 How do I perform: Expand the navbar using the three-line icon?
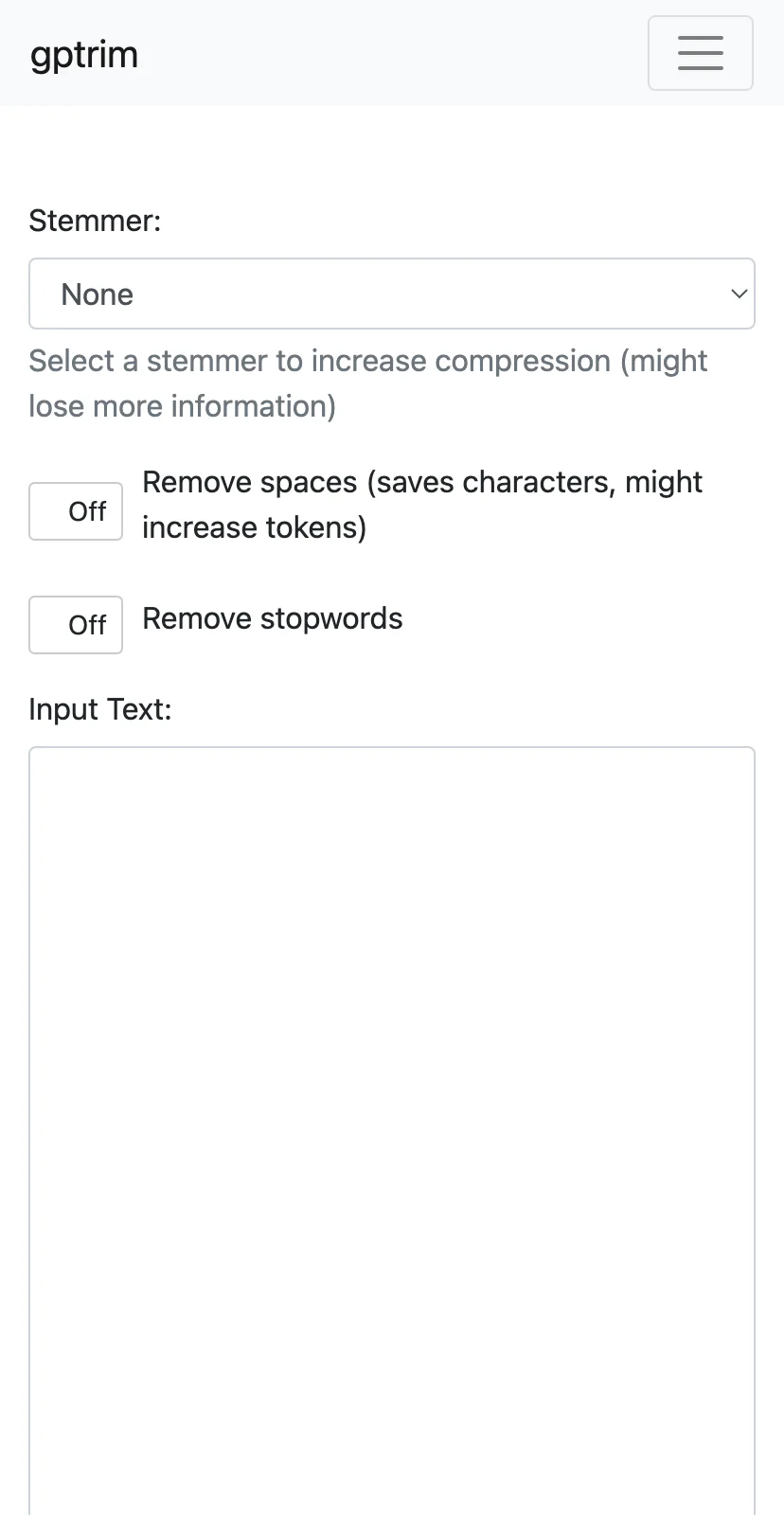pyautogui.click(x=701, y=53)
